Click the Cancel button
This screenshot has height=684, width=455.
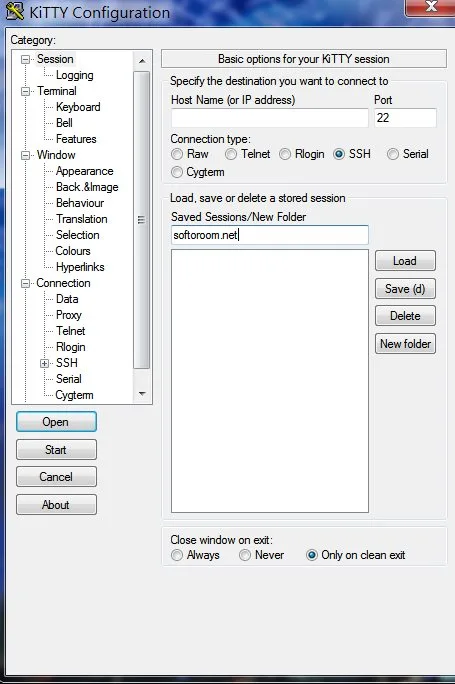[x=56, y=477]
